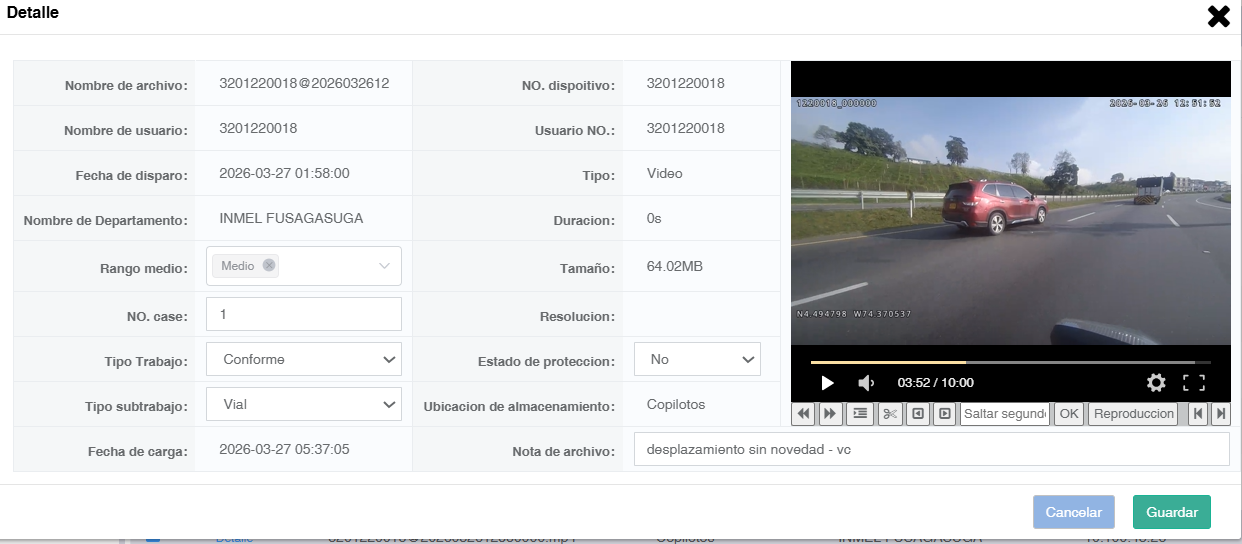
Task: Step back one frame with the boxed left arrow
Action: coord(917,414)
